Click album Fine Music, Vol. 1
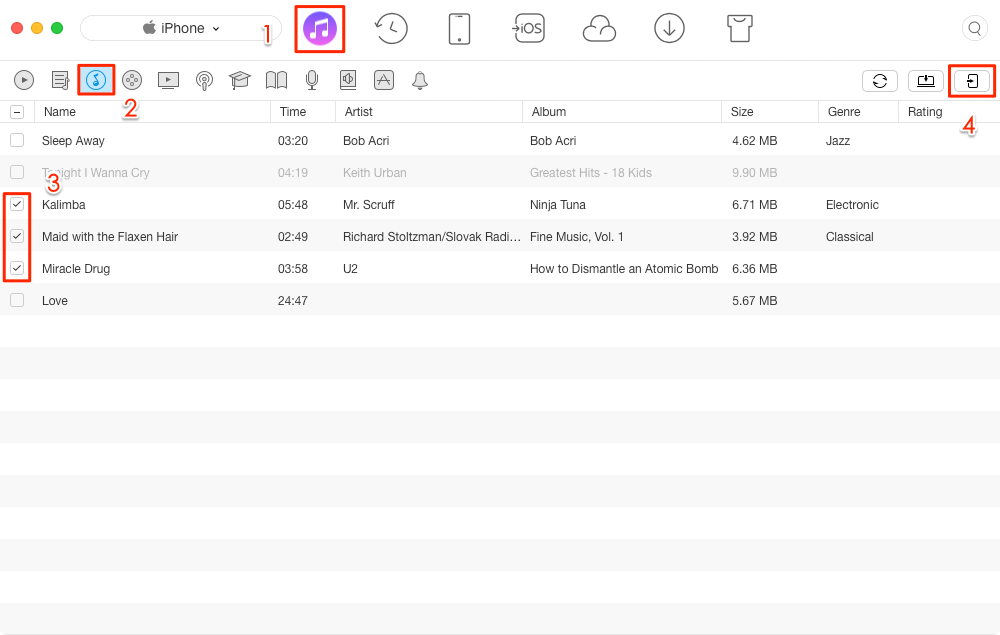 coord(577,237)
